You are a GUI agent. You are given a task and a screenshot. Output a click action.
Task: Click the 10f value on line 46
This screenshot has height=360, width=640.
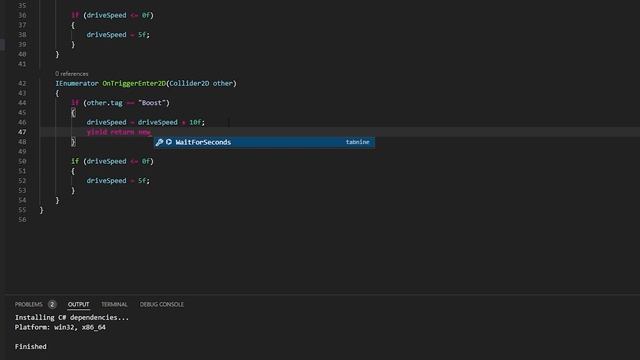(195, 122)
